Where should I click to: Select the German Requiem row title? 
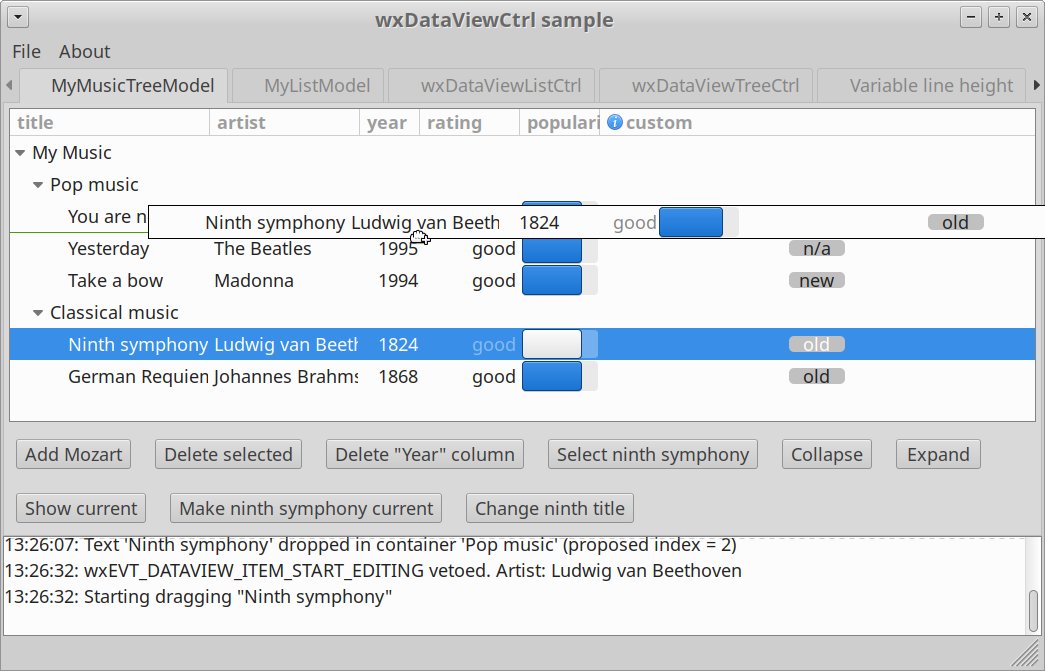coord(138,376)
